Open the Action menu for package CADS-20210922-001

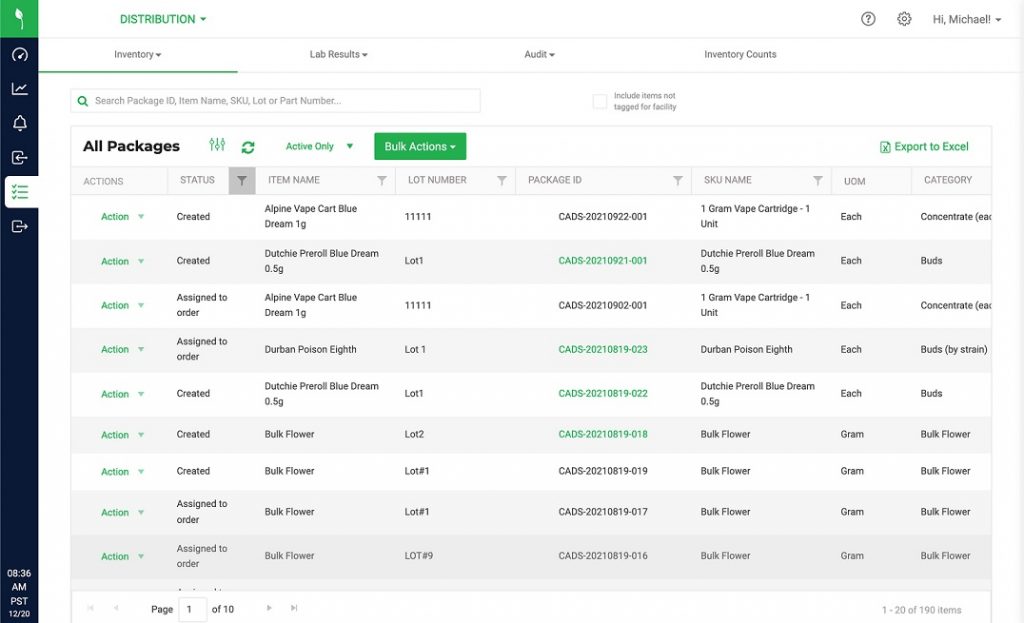point(122,217)
